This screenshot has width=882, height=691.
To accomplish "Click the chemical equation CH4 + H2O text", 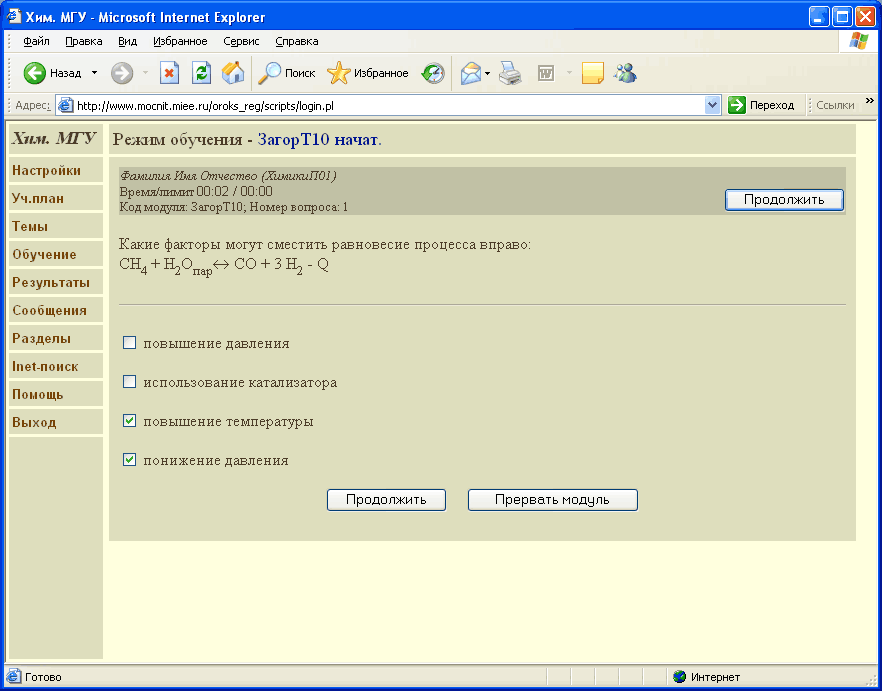I will tap(224, 266).
